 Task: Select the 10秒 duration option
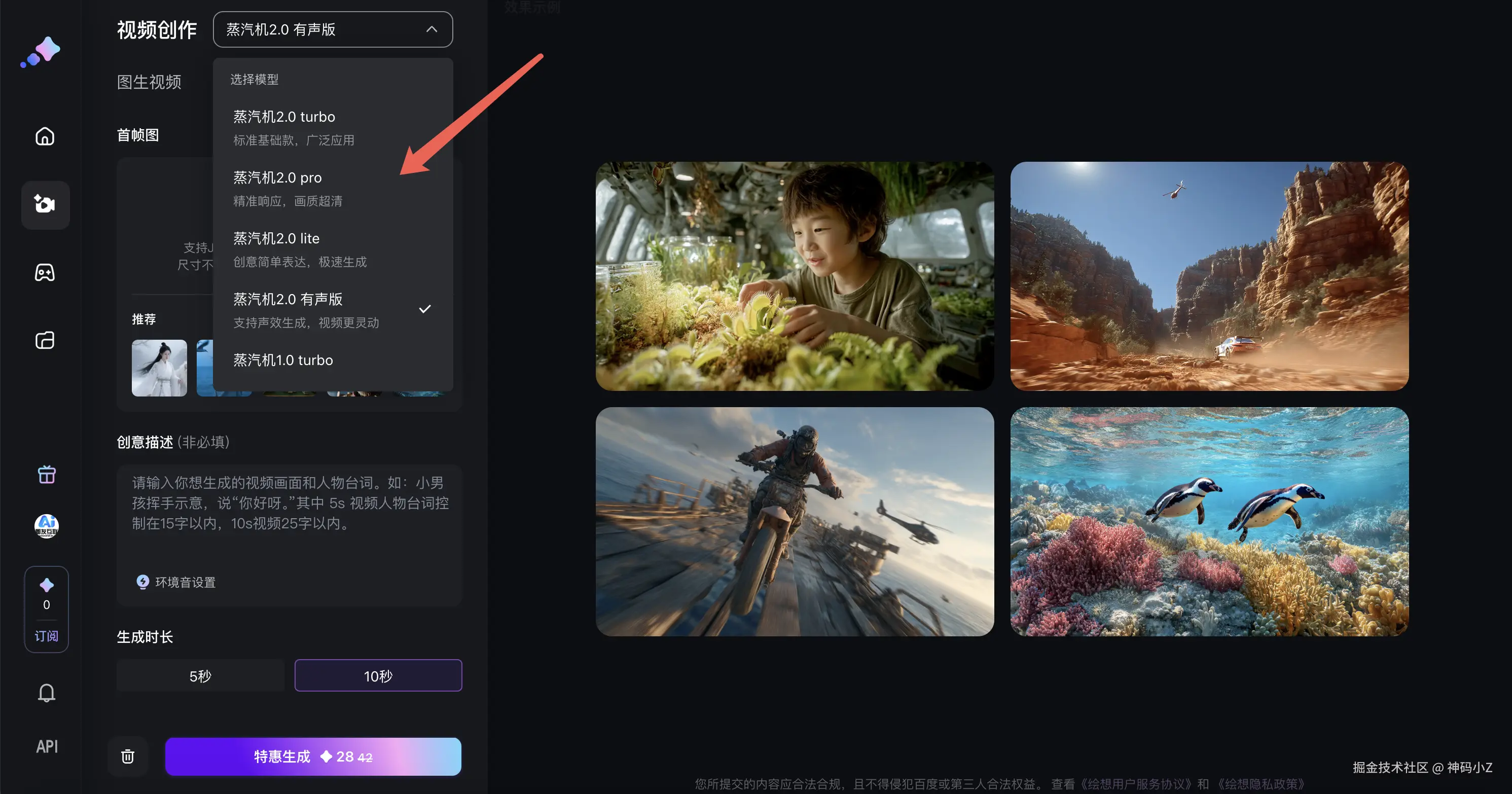click(378, 676)
